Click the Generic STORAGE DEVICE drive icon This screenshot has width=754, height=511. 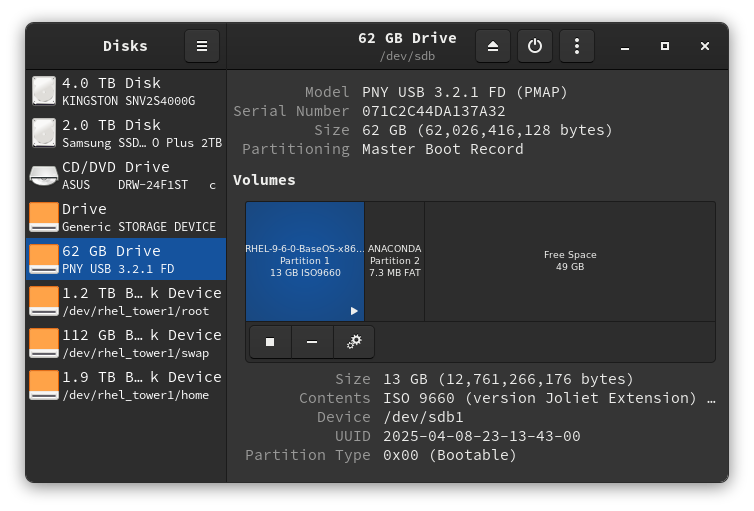44,217
